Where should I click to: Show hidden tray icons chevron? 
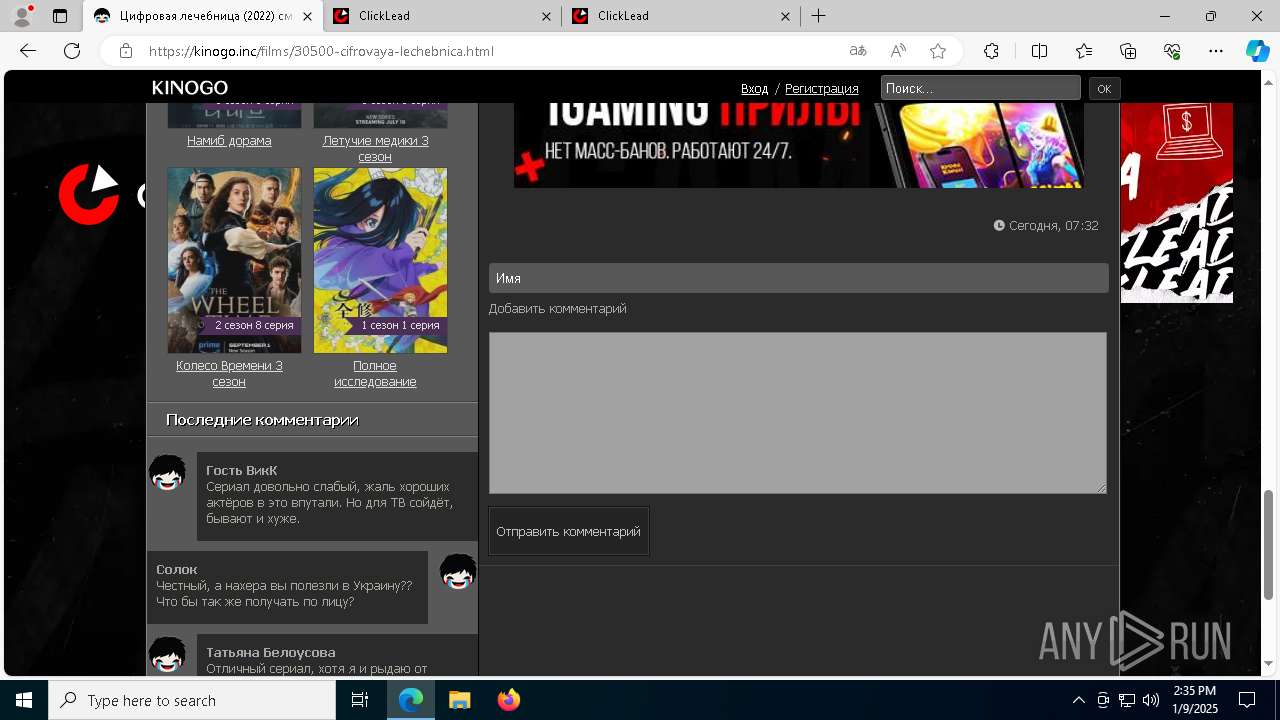point(1078,700)
